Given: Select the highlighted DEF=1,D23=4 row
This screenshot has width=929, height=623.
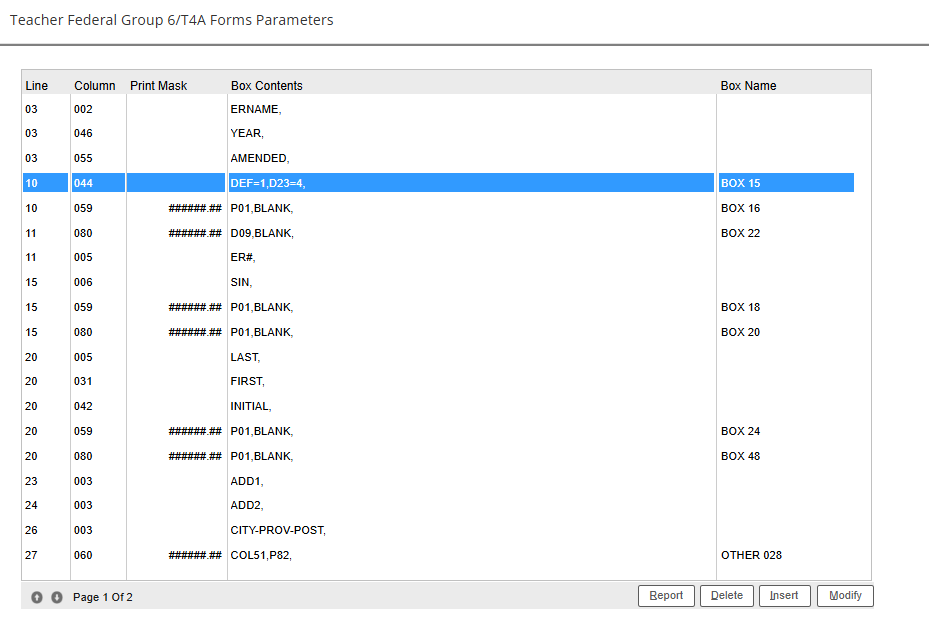Looking at the screenshot, I should 267,184.
